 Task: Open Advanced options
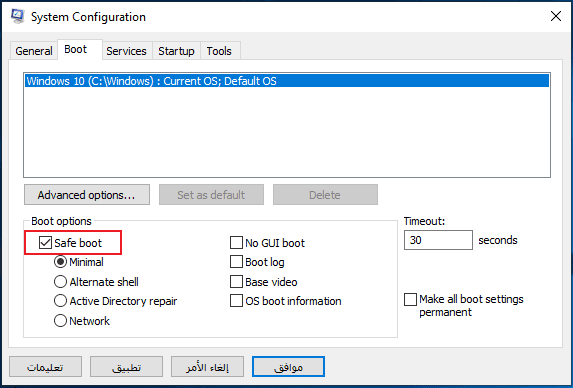[87, 195]
